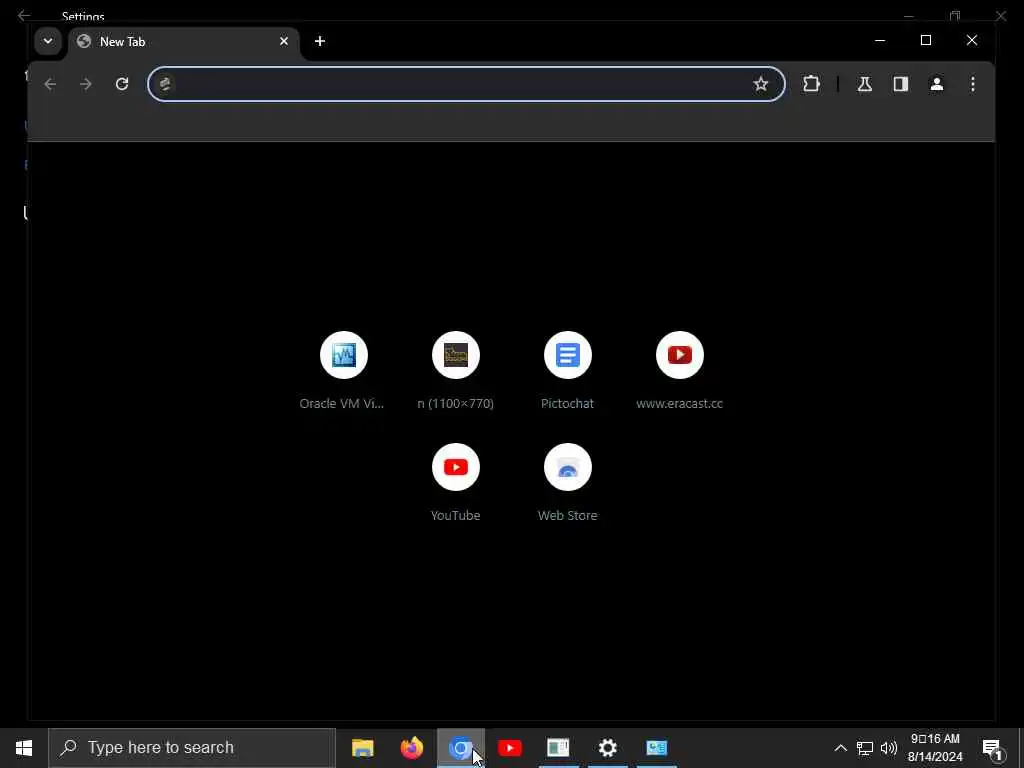Open the YouTube shortcut tile

point(456,482)
